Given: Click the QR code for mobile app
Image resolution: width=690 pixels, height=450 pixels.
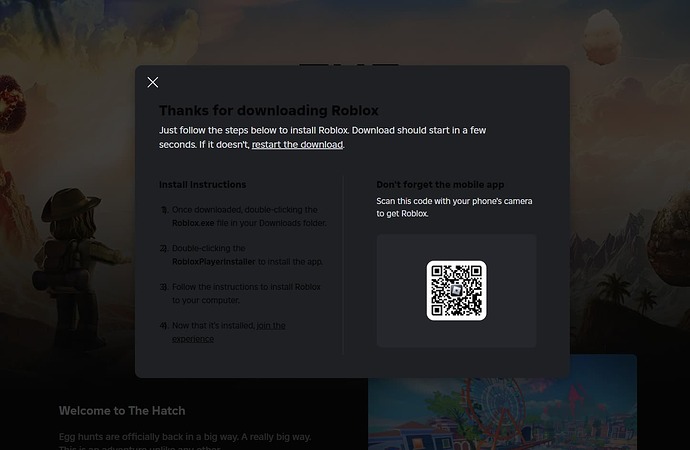Looking at the screenshot, I should point(456,290).
